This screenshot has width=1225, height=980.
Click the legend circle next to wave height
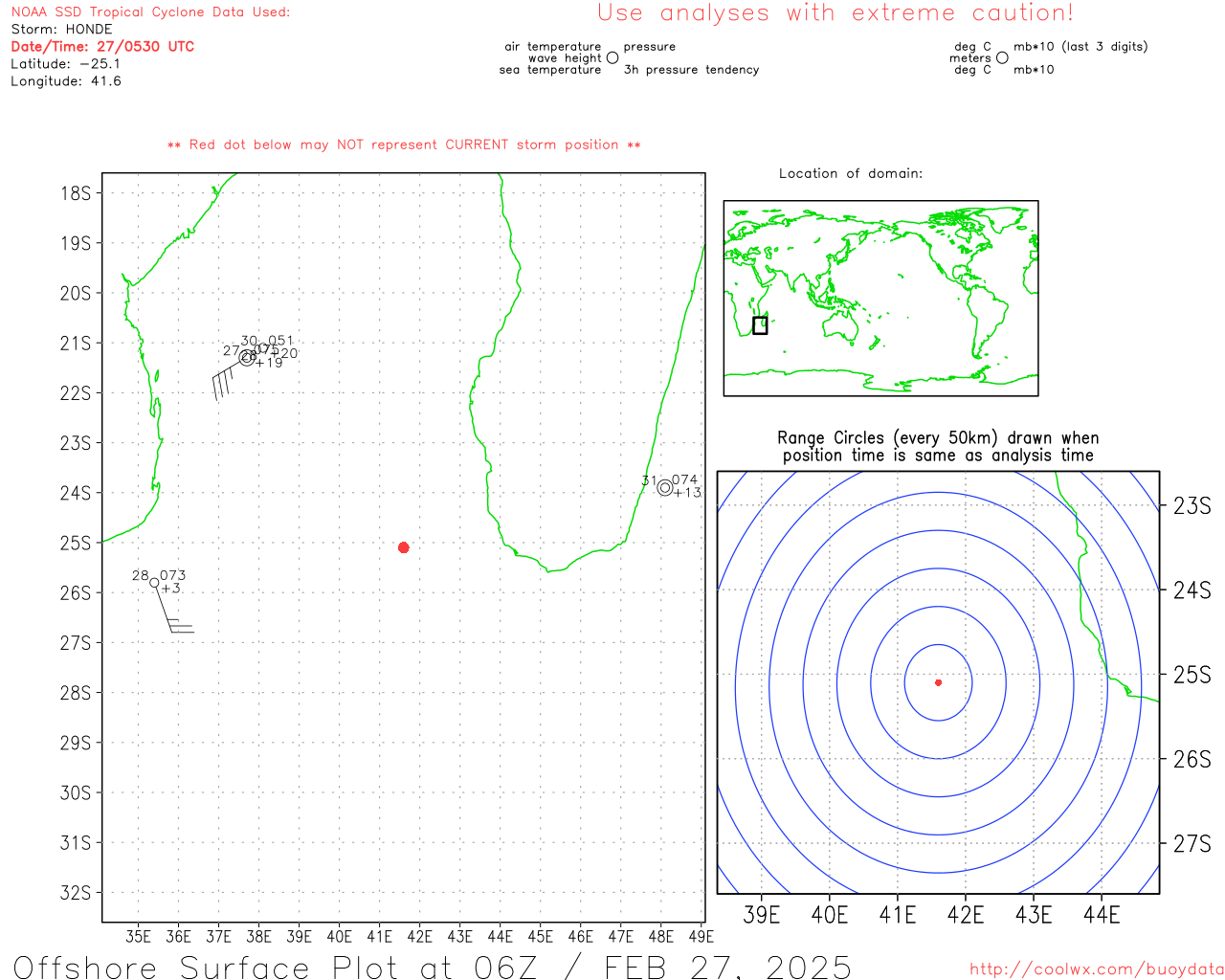612,57
